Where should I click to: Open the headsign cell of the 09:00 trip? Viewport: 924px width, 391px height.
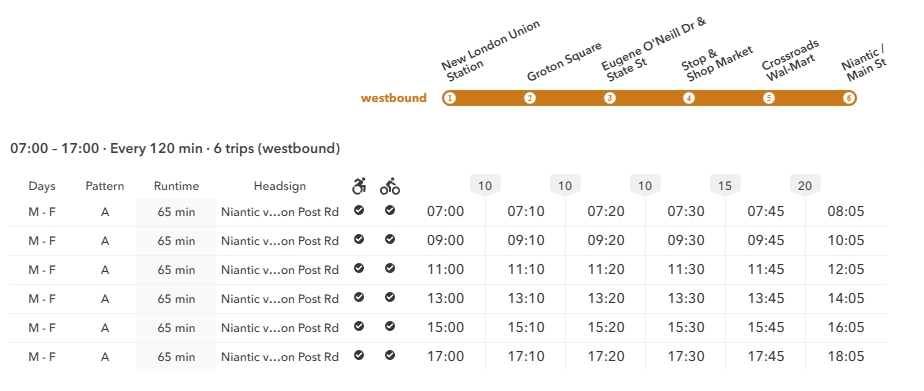(x=280, y=241)
